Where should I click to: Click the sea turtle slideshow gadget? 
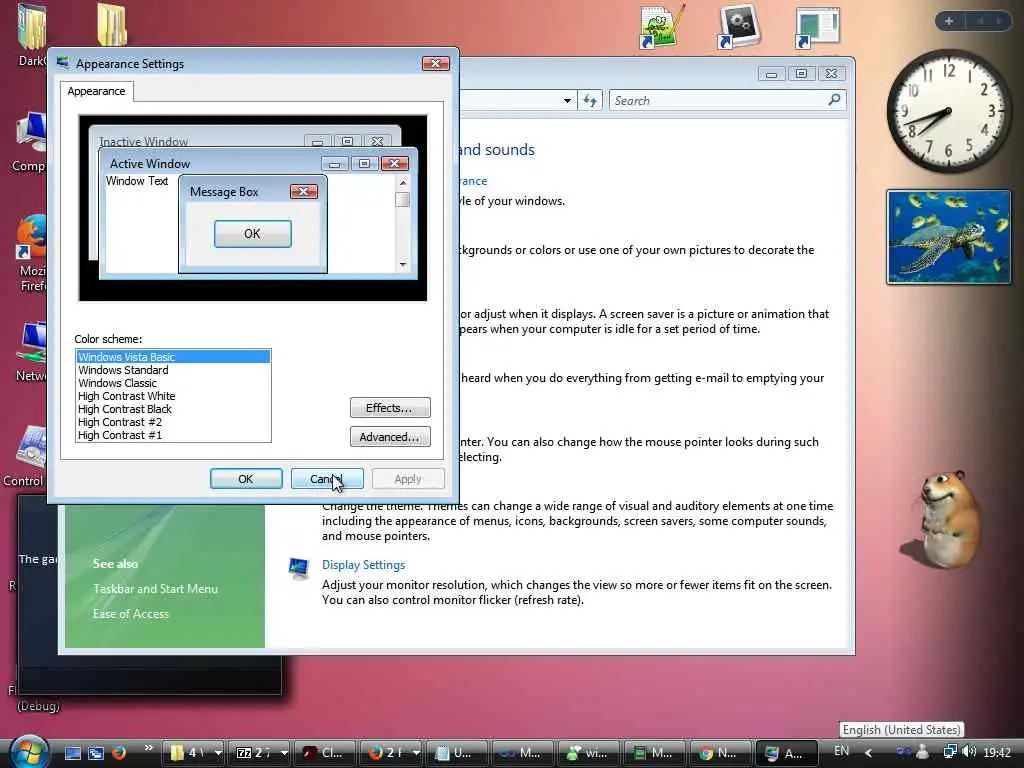tap(948, 237)
